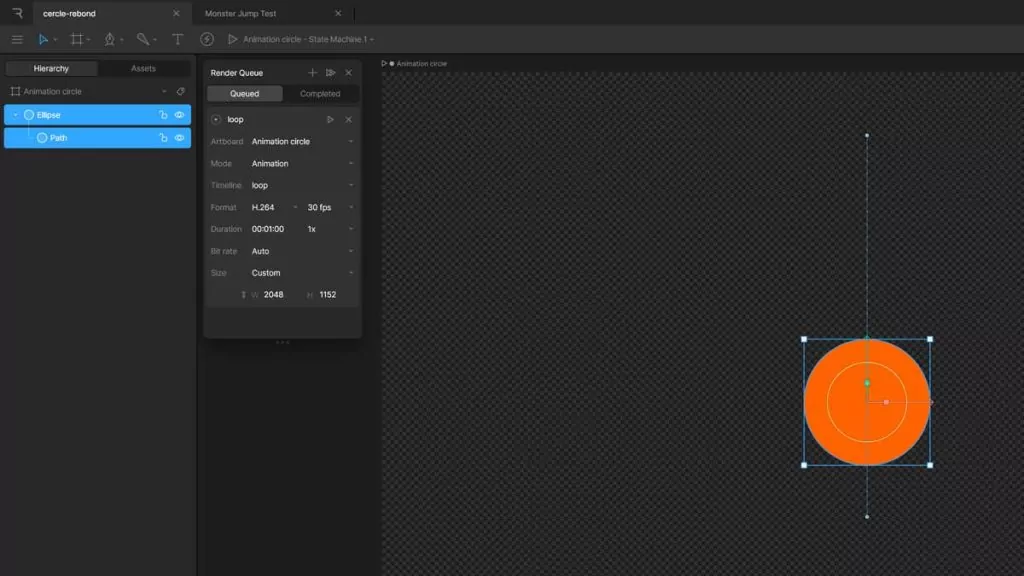This screenshot has width=1024, height=576.
Task: Click the height field showing 1152
Action: 328,295
